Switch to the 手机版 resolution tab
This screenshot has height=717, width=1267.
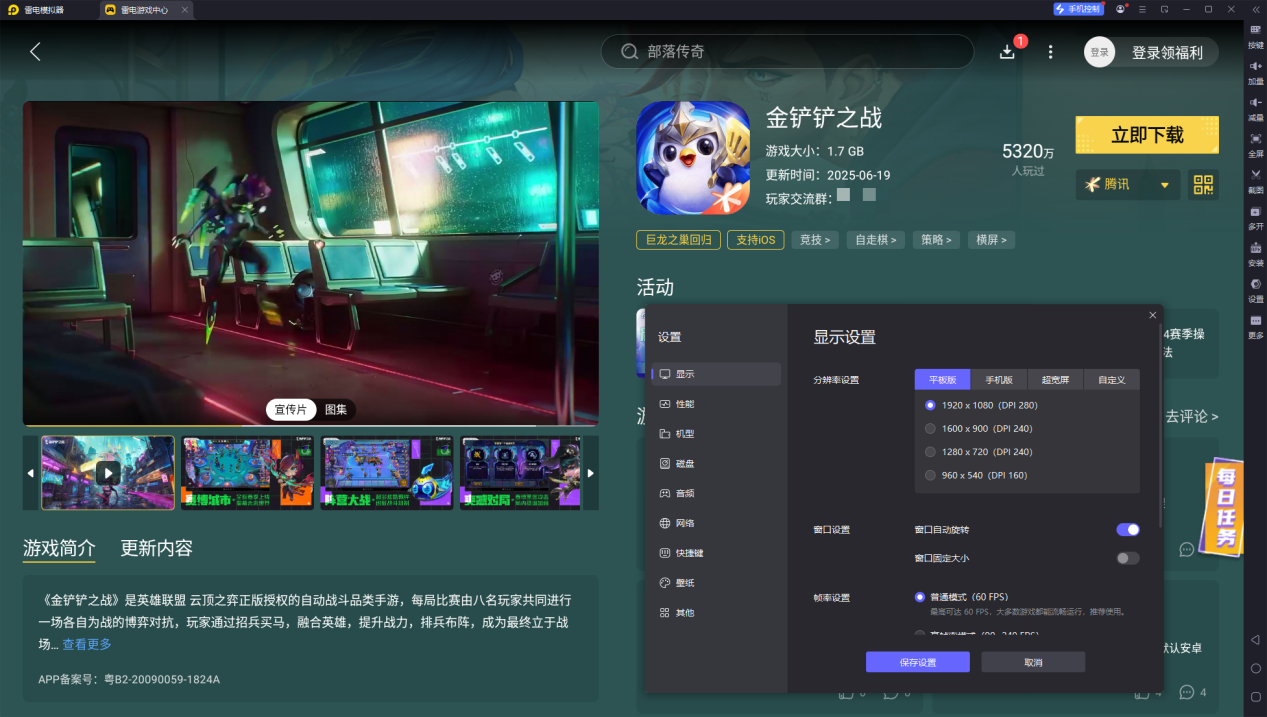(x=999, y=380)
